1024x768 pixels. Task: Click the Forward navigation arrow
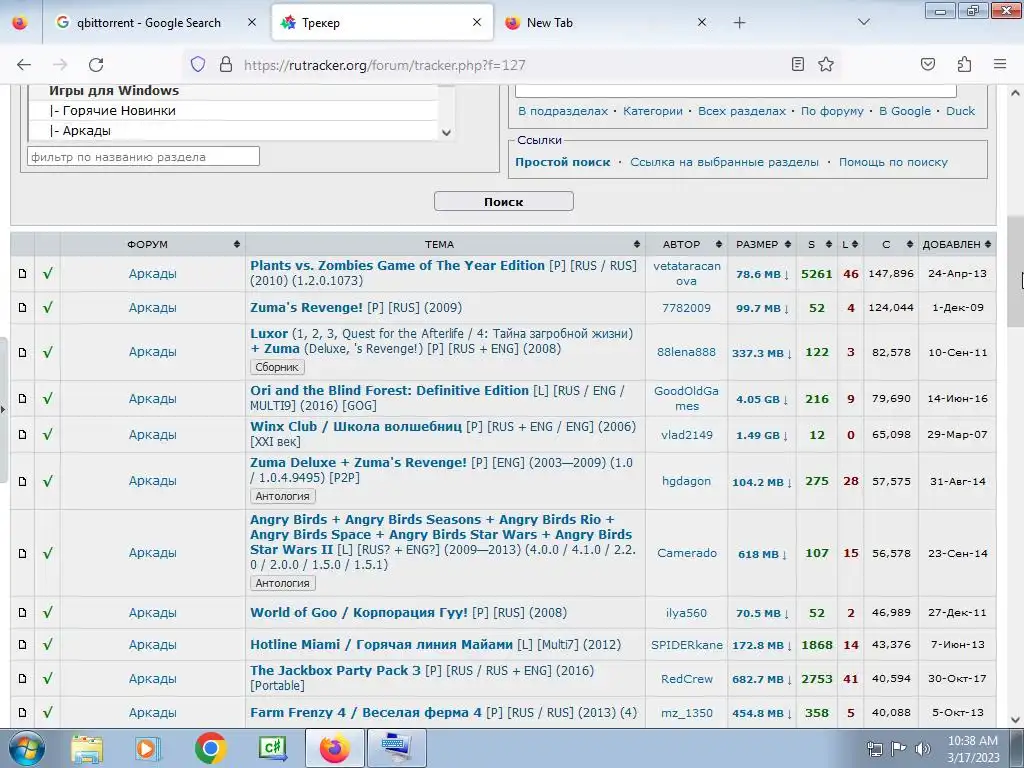pos(60,65)
